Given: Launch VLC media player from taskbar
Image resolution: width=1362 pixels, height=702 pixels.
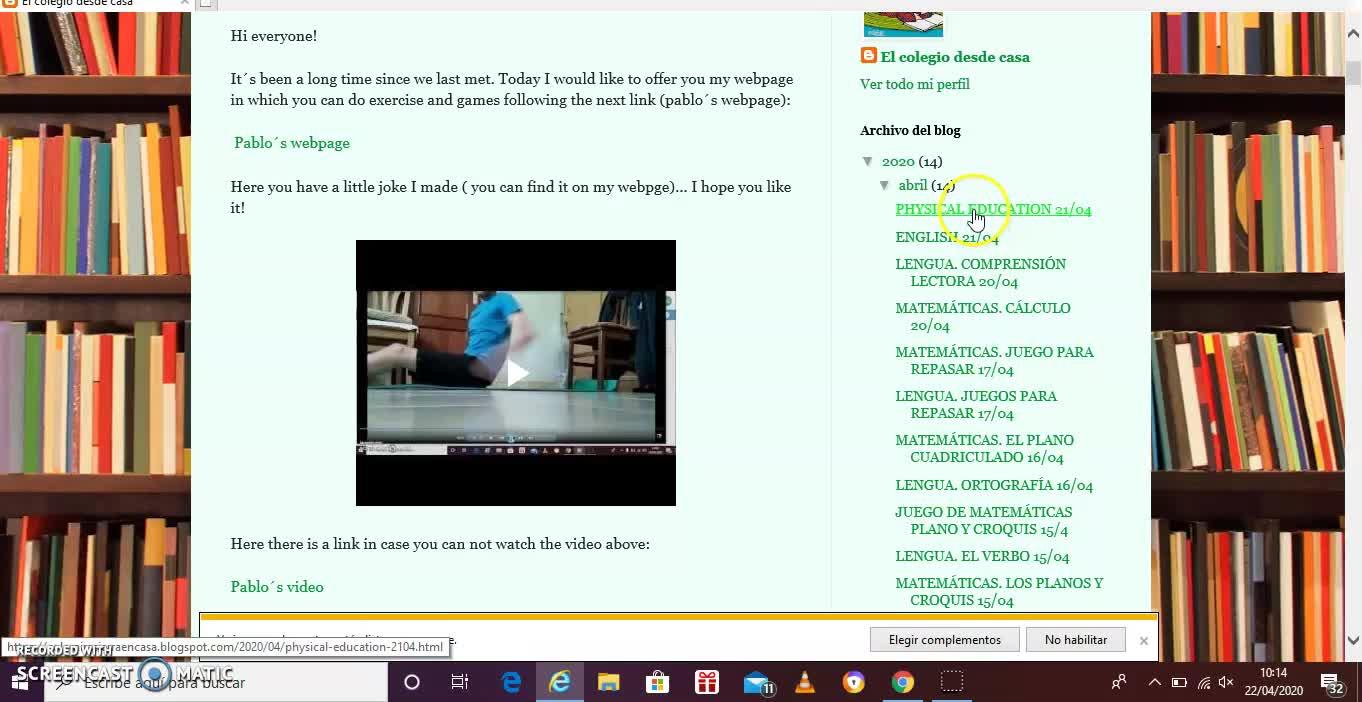Looking at the screenshot, I should coord(804,682).
